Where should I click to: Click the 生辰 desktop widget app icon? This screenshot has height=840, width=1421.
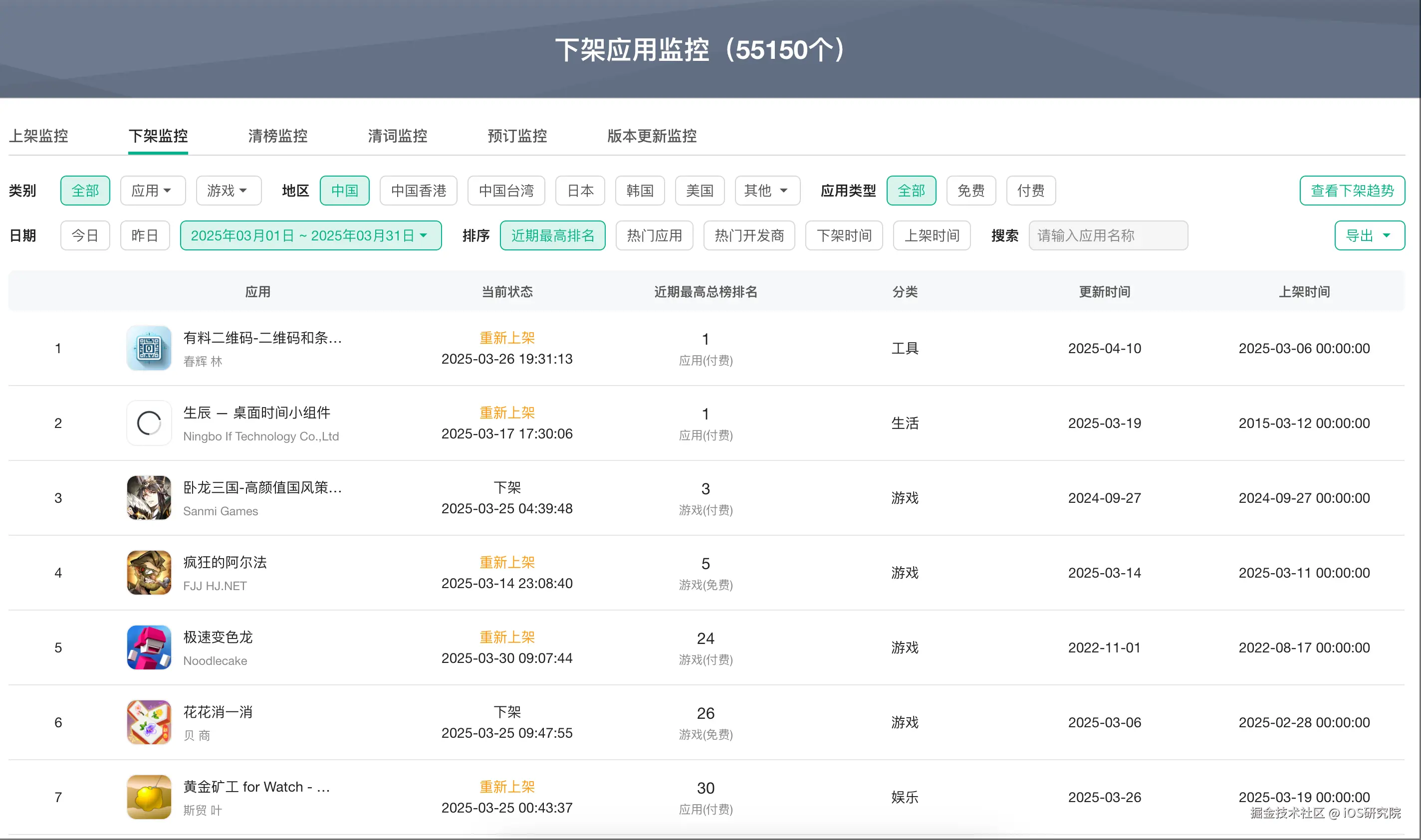[x=149, y=423]
